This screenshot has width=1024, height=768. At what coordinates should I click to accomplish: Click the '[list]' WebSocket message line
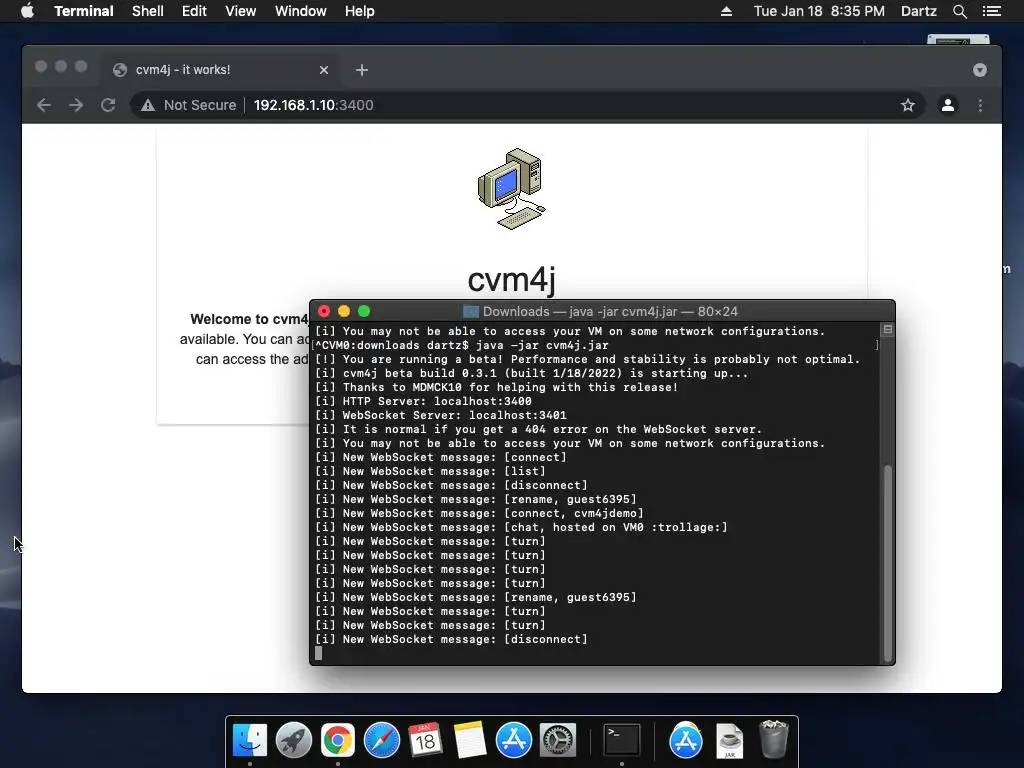coord(430,472)
